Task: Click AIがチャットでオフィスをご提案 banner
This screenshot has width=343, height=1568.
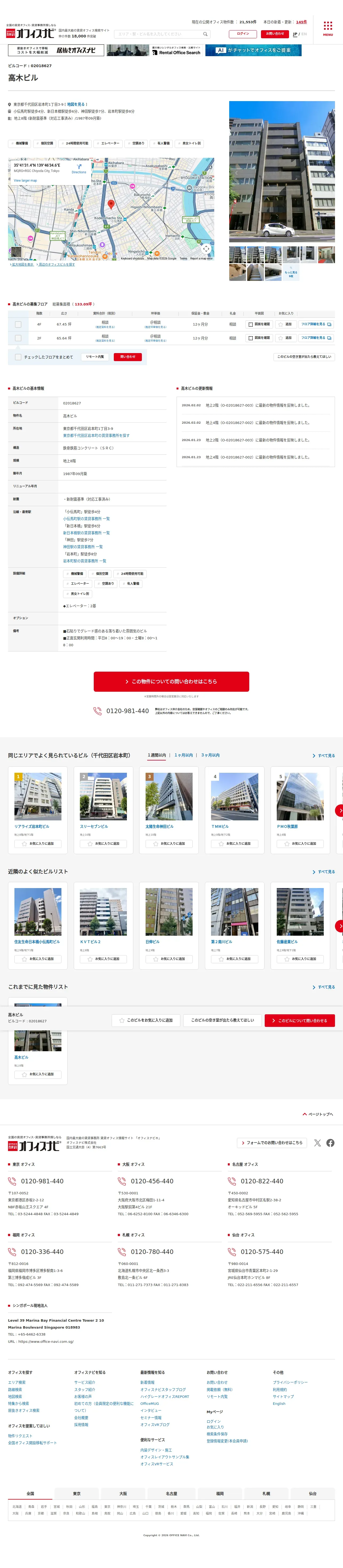Action: [254, 51]
